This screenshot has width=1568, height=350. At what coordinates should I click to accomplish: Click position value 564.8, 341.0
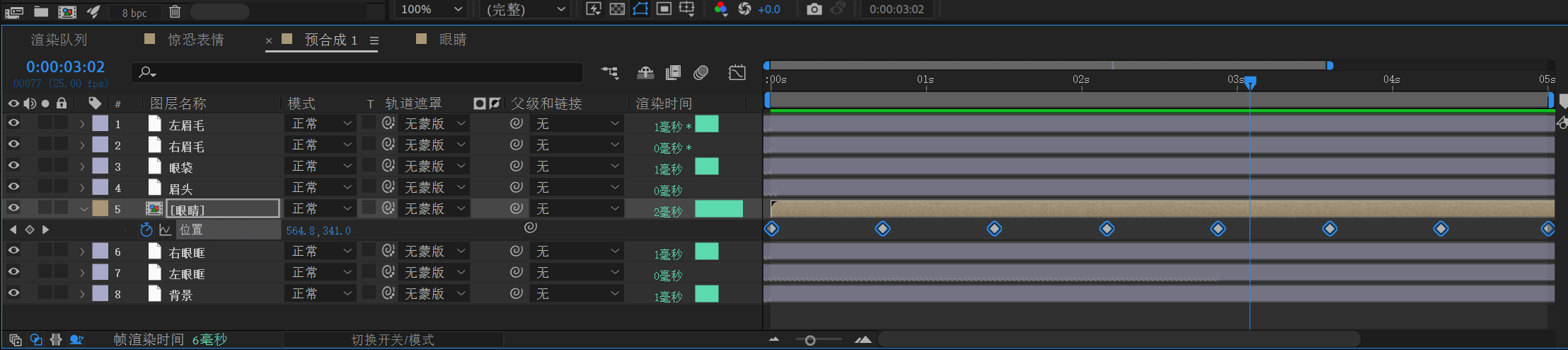click(x=318, y=231)
